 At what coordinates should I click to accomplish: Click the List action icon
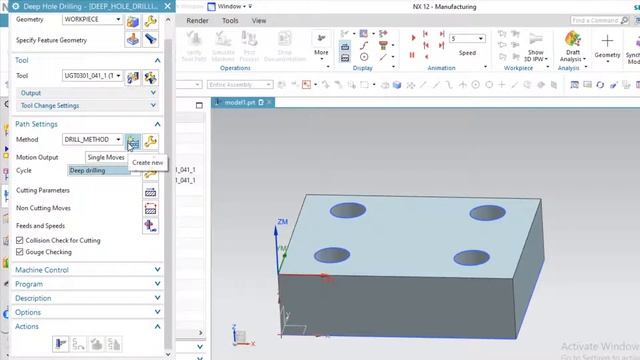pos(113,344)
